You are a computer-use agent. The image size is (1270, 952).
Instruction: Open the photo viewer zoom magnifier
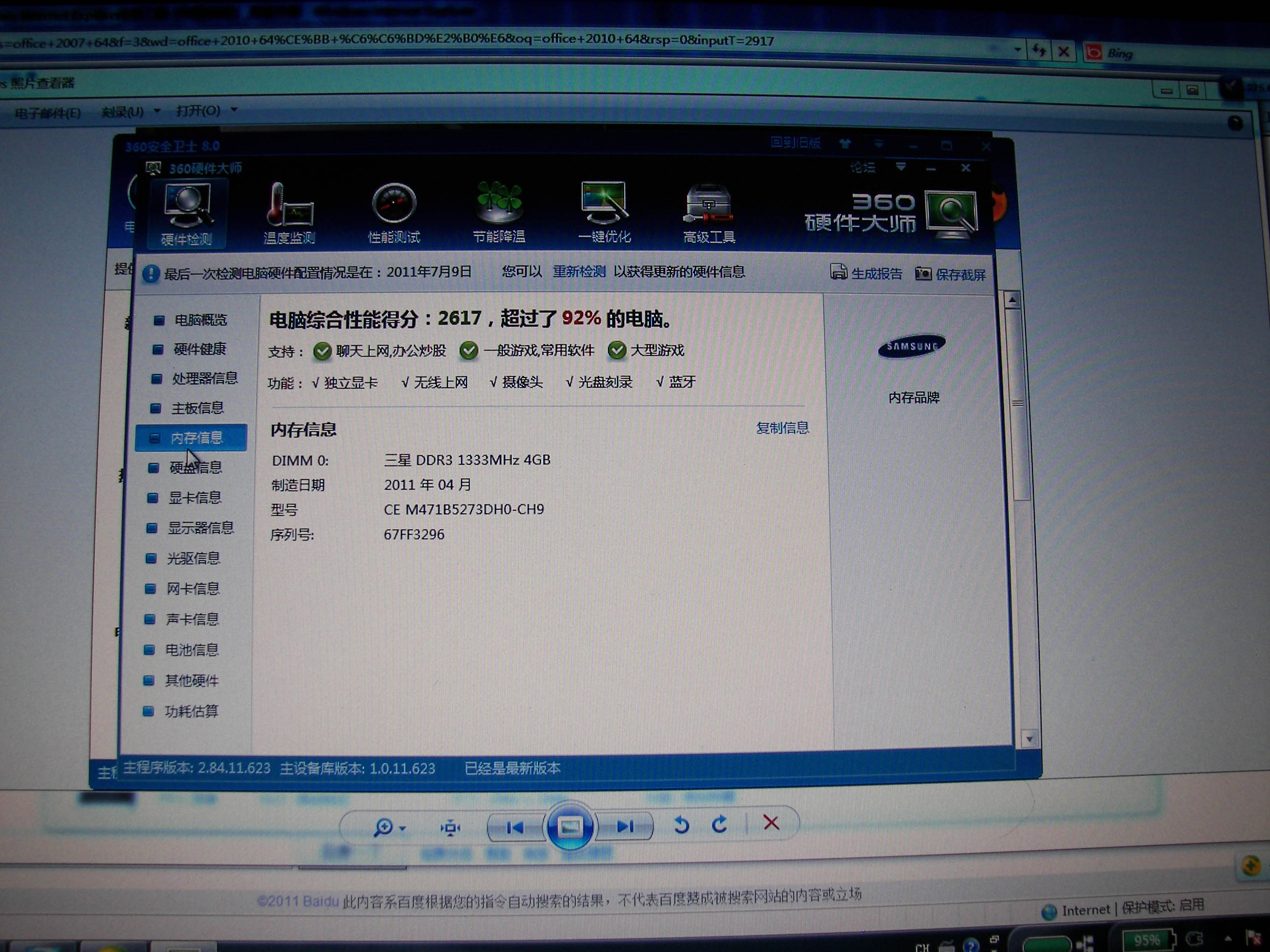pyautogui.click(x=383, y=827)
